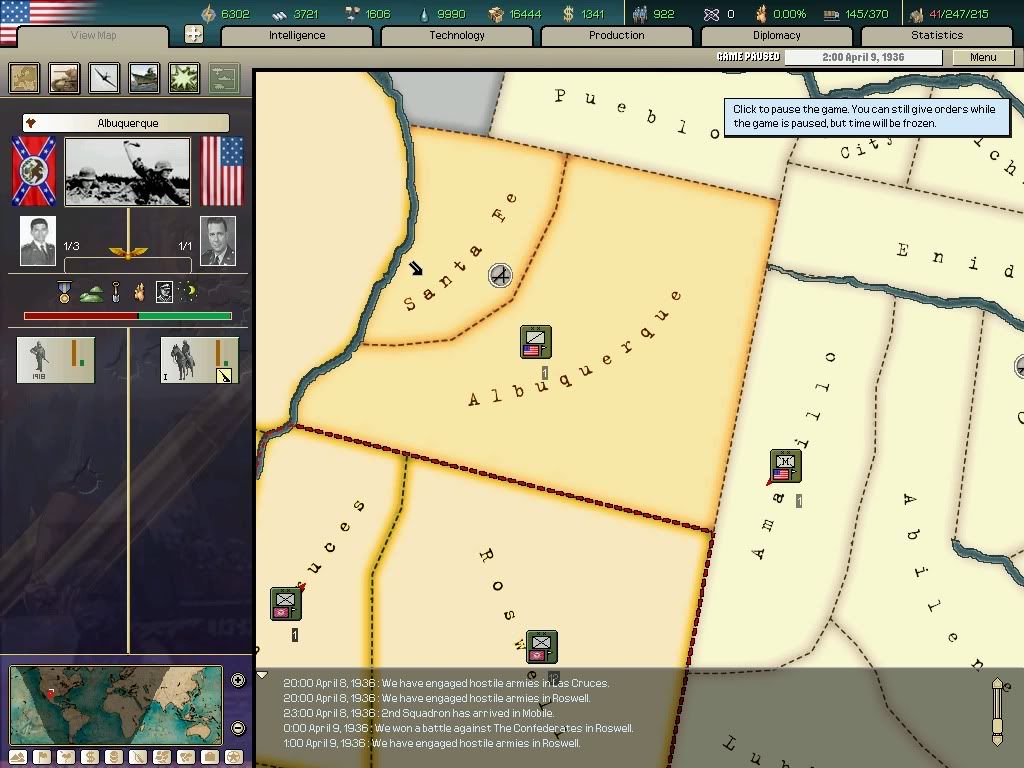Click the world minimap
The height and width of the screenshot is (768, 1024).
(x=116, y=705)
